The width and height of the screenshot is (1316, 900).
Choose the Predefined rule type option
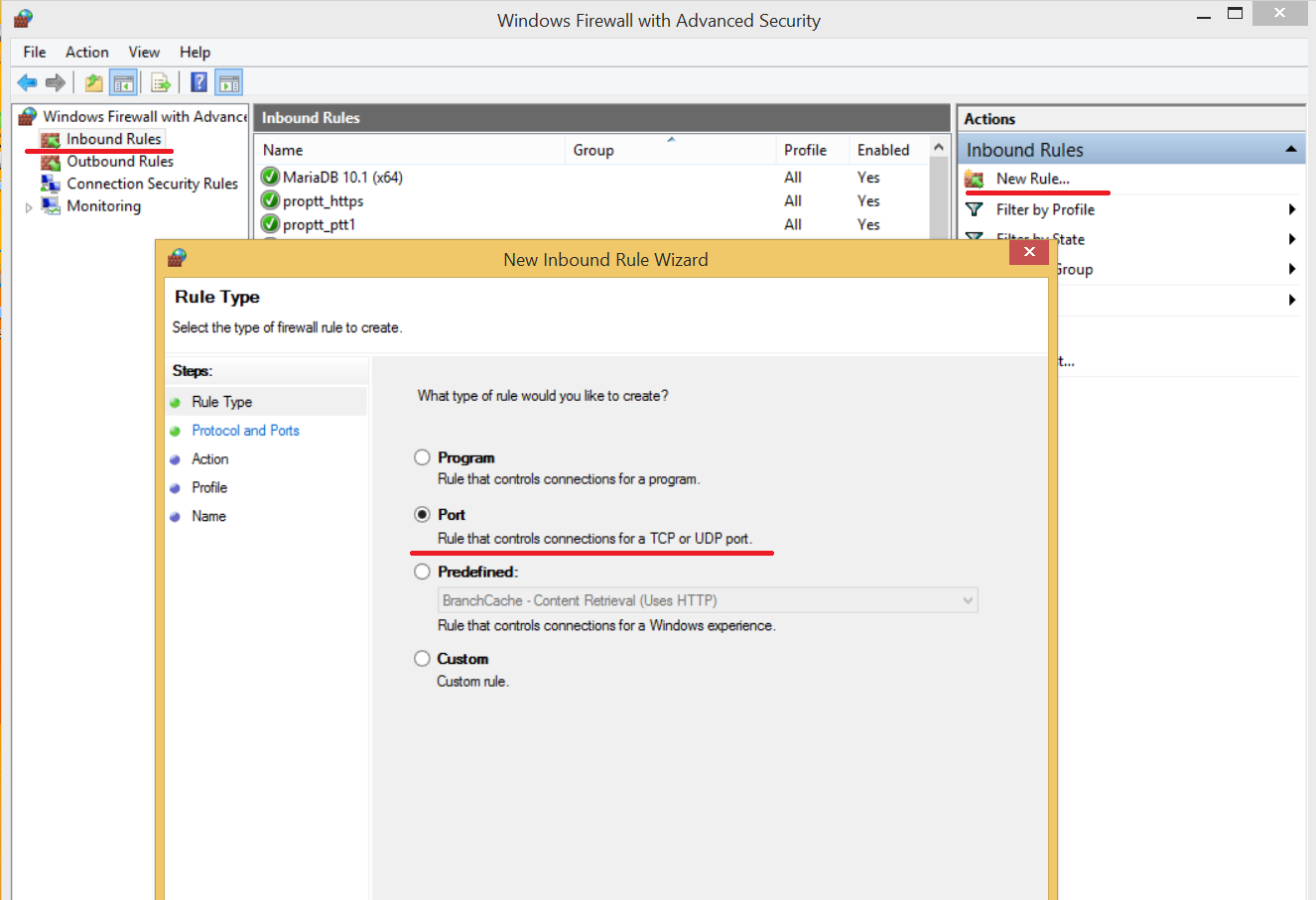pyautogui.click(x=422, y=572)
